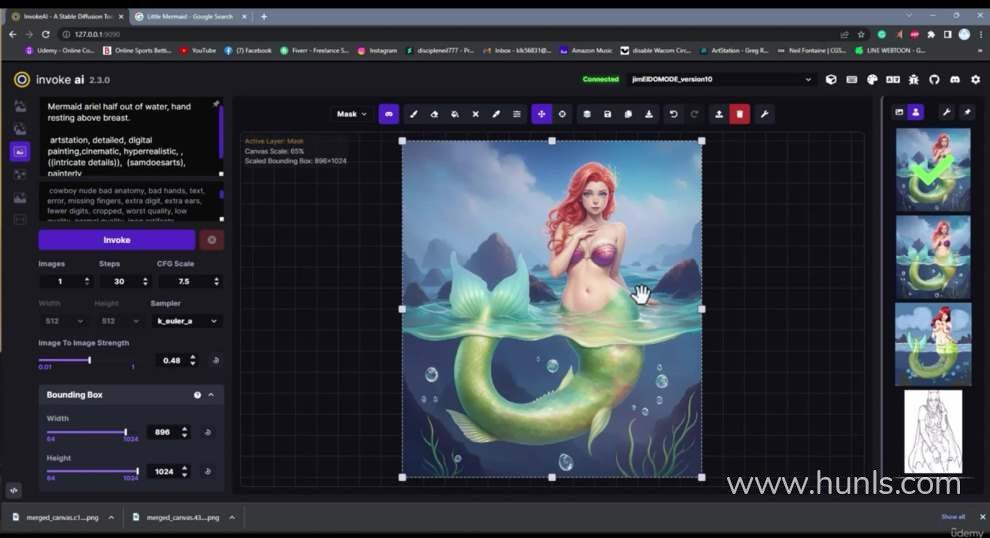Open the Model Manager cube icon

831,80
